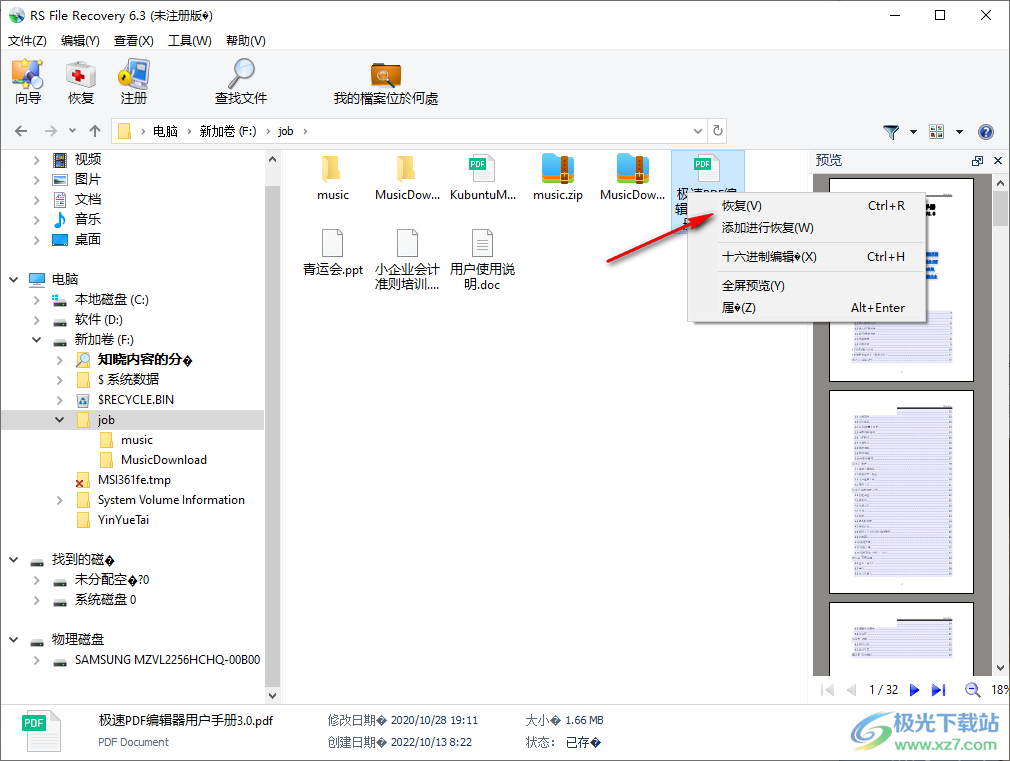1010x761 pixels.
Task: Choose 全屏预览(Y) in context menu
Action: [x=806, y=285]
